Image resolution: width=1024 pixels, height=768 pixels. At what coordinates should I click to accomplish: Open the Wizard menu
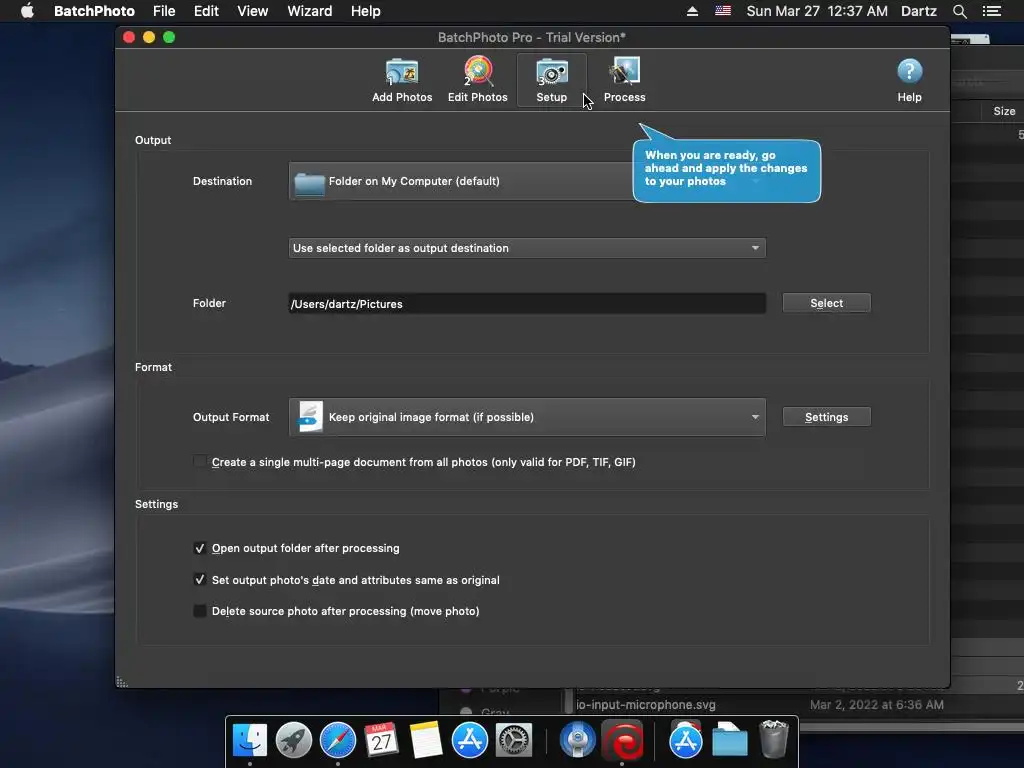310,11
